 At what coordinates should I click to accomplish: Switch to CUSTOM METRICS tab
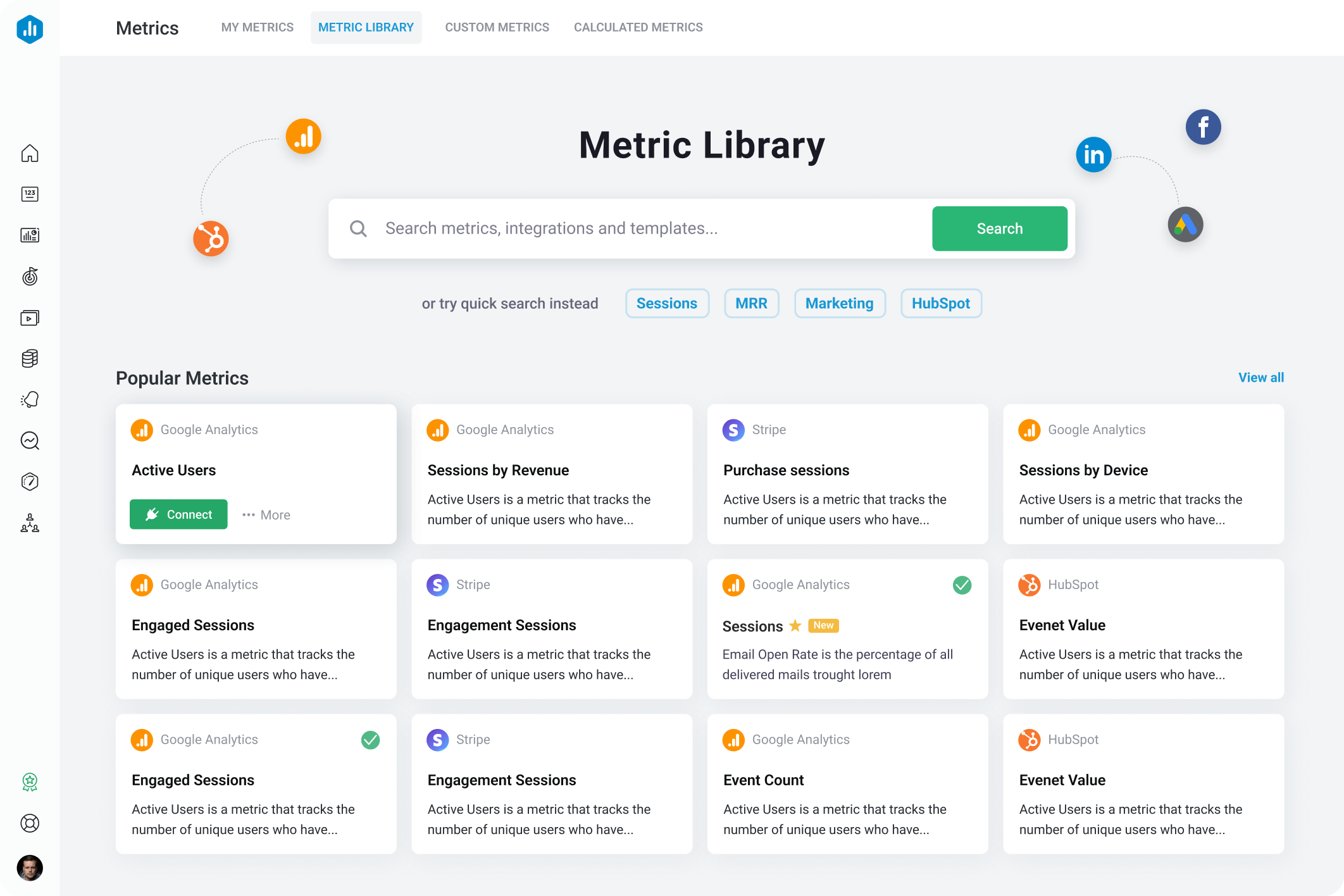point(497,27)
